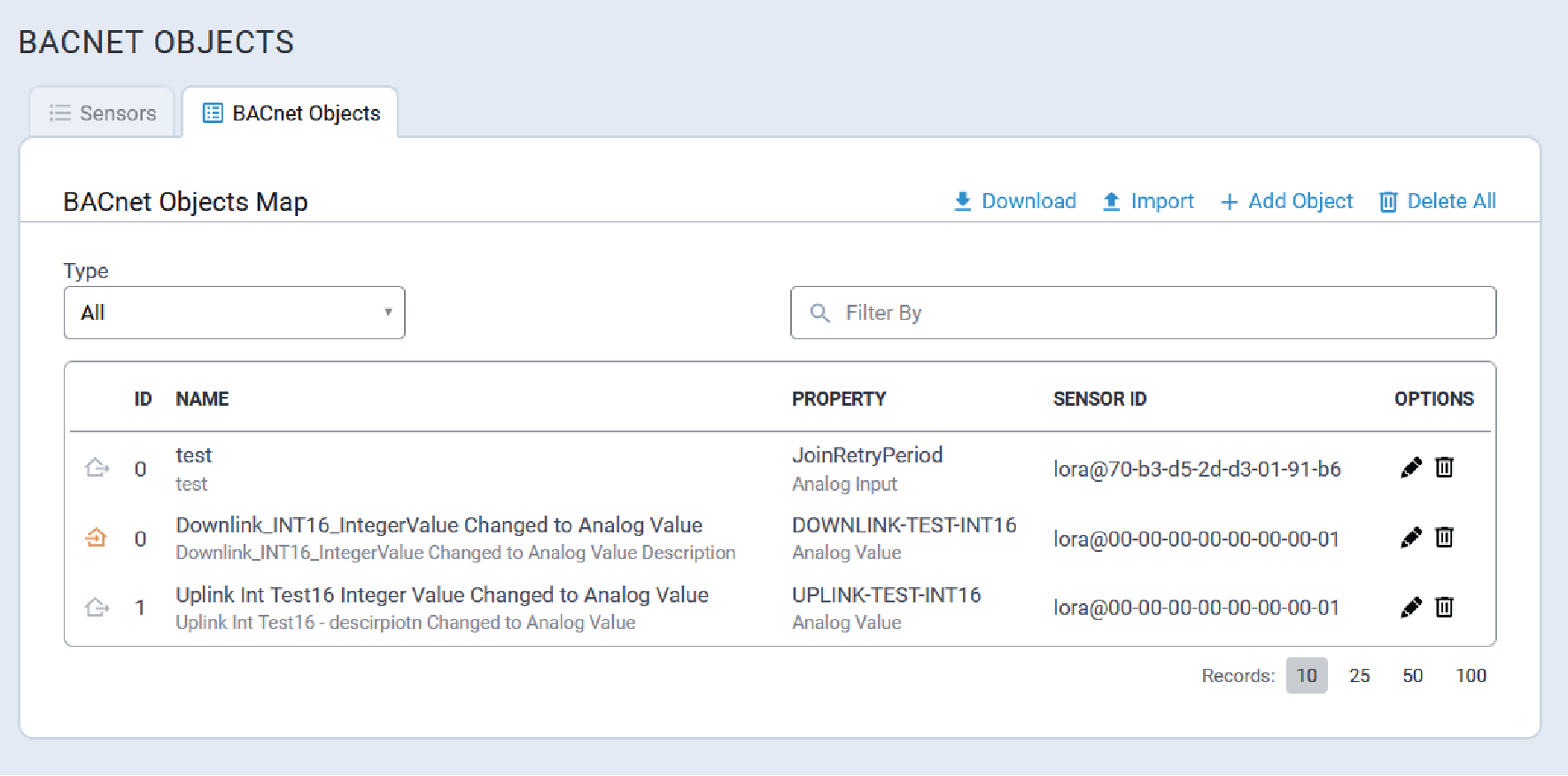
Task: Delete all BACnet objects
Action: 1438,202
